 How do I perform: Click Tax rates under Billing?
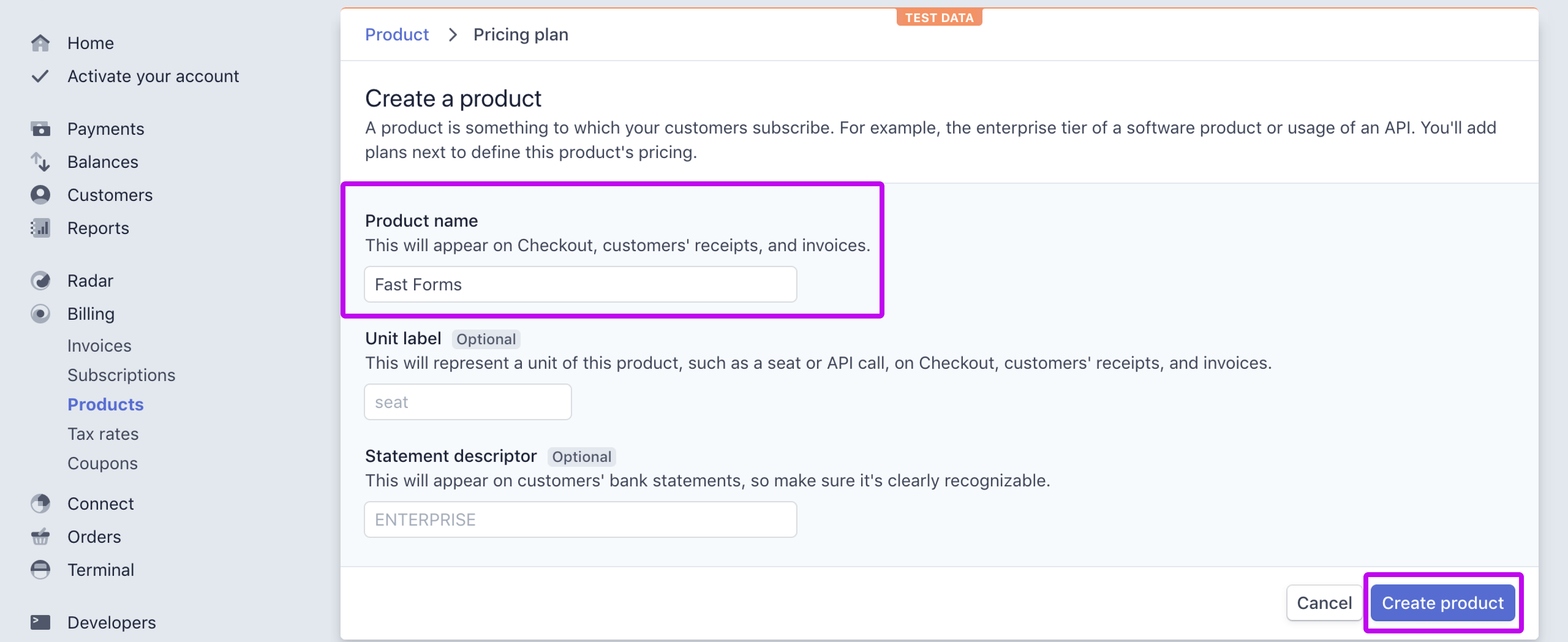pyautogui.click(x=103, y=433)
